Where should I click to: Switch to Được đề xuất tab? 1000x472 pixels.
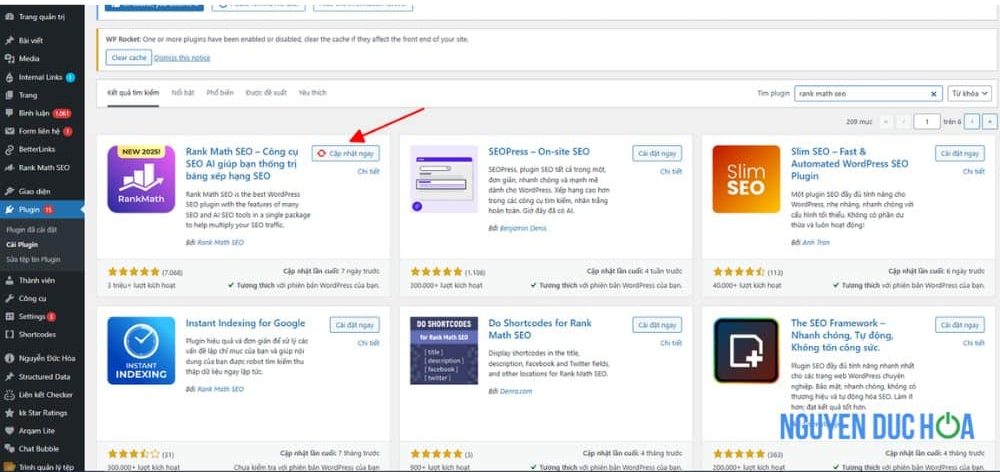(x=266, y=92)
